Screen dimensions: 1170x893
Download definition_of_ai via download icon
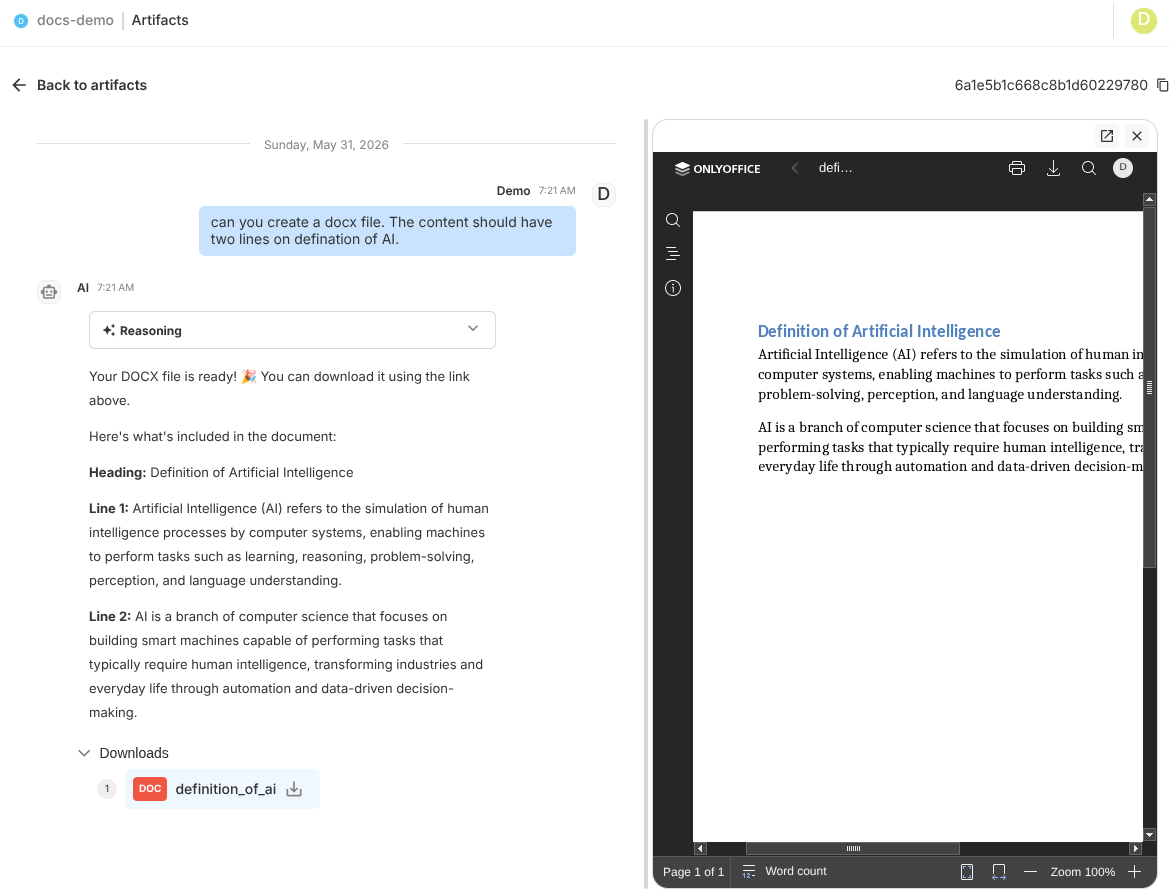[294, 789]
